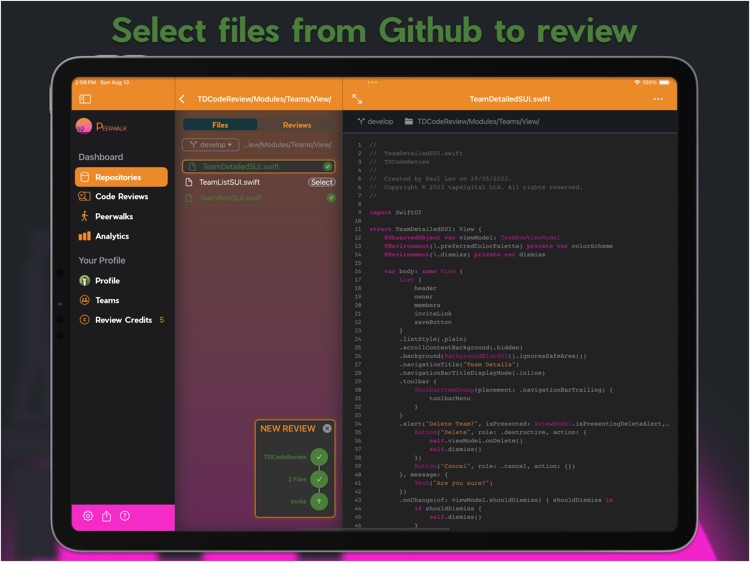Open Analytics section
This screenshot has width=750, height=562.
[x=112, y=236]
